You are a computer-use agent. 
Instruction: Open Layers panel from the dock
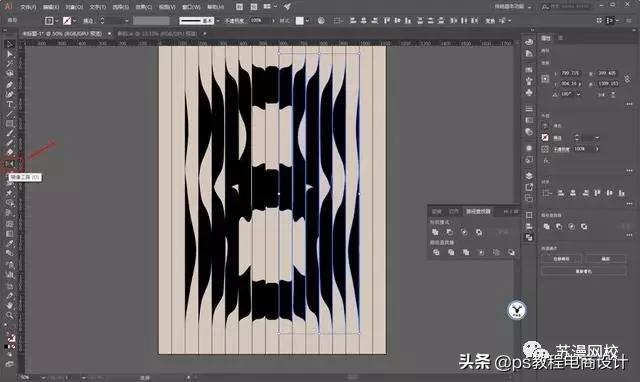529,175
